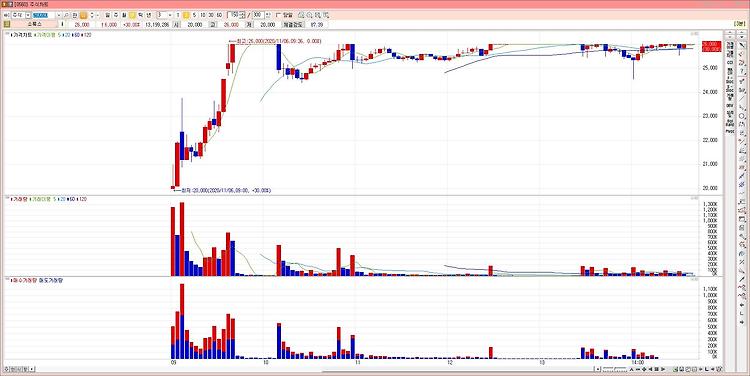
Task: Click the play-forward arrow in bottom controls
Action: (663, 369)
